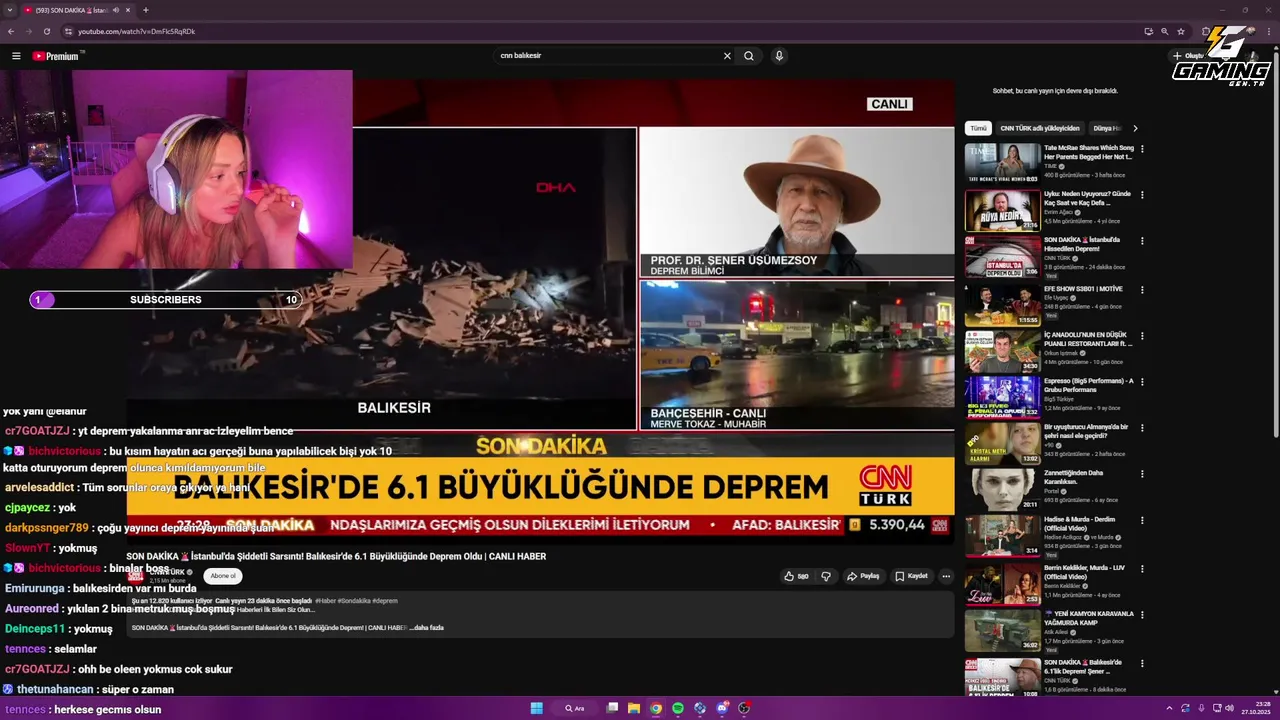Open the Uyku: Neden Uyuyoruz video title
Screen dimensions: 1280x720
click(1087, 198)
